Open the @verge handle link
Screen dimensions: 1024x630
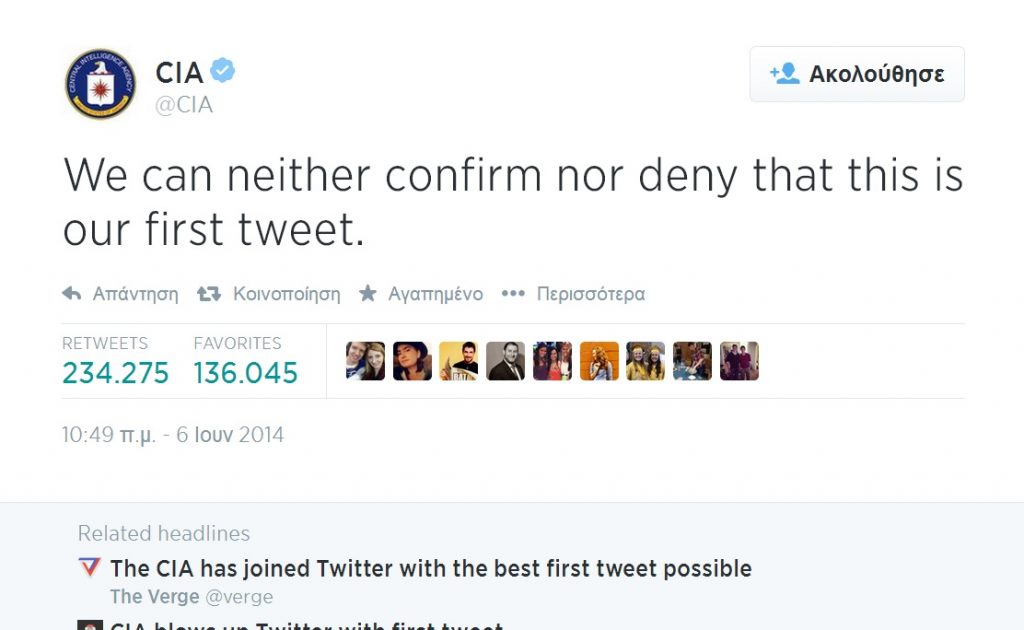tap(238, 597)
